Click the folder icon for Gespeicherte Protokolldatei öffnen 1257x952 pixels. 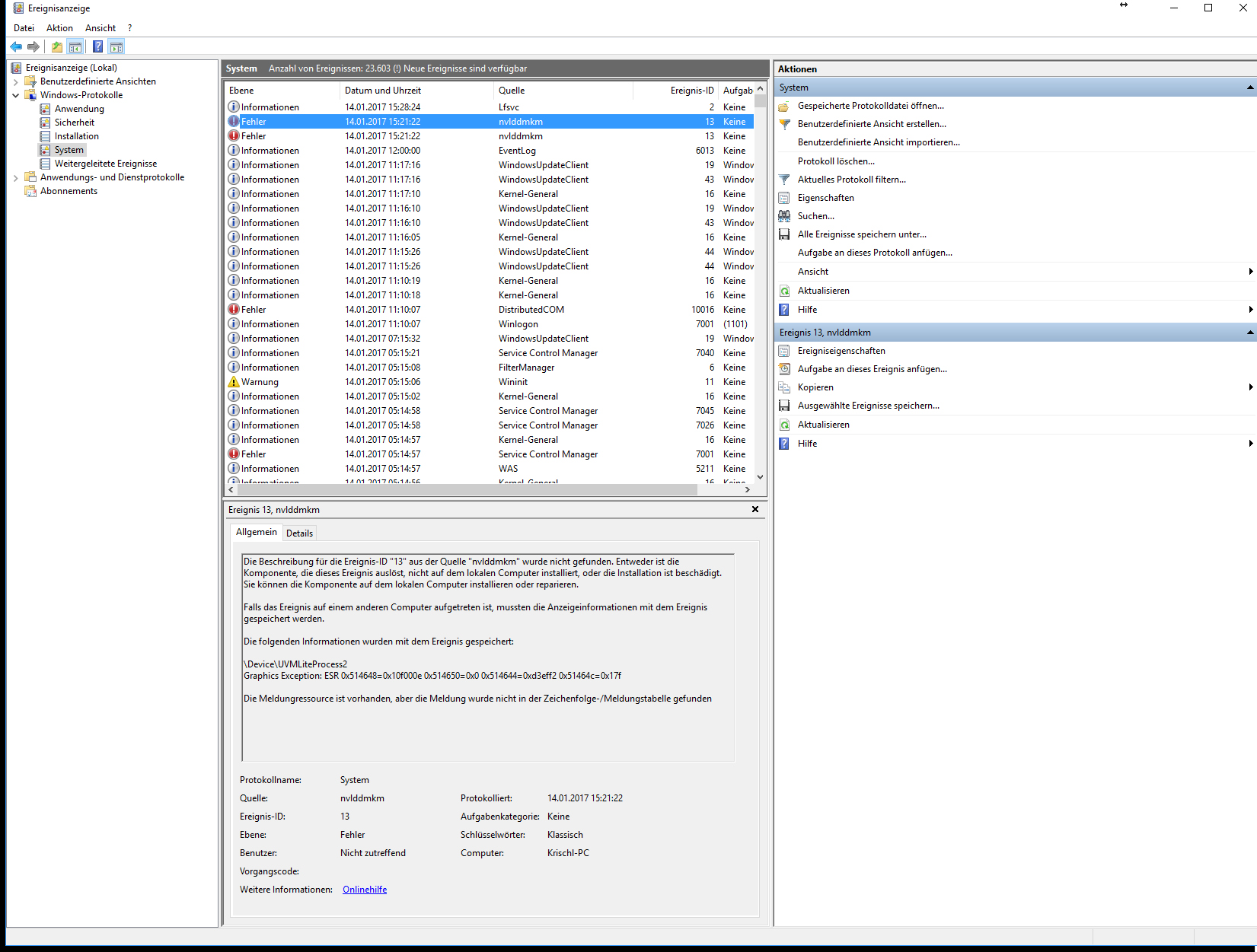783,107
